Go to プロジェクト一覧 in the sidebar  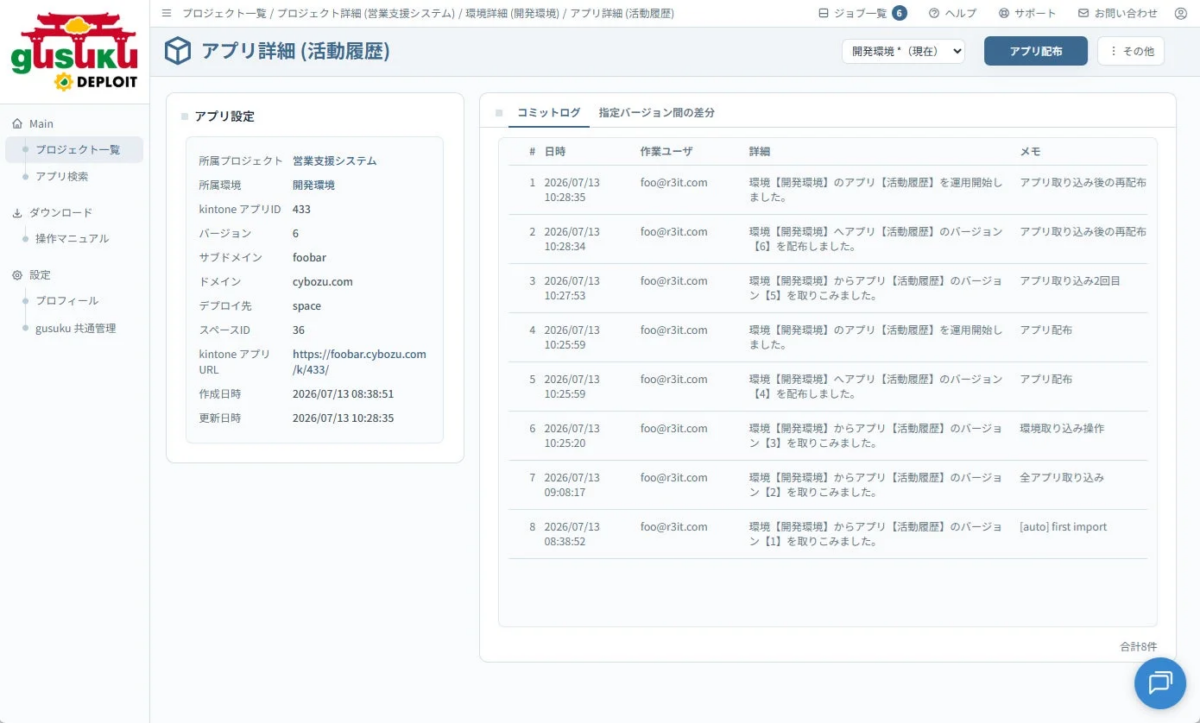click(x=77, y=150)
